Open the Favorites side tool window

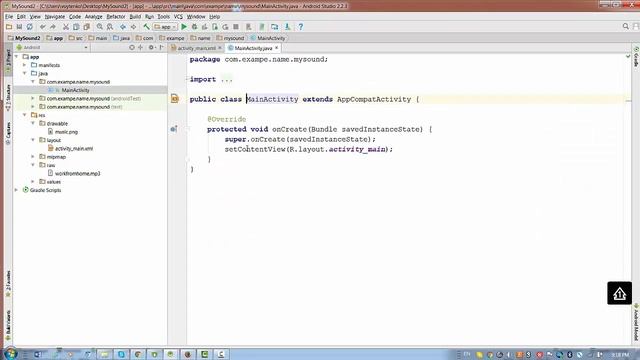point(8,284)
